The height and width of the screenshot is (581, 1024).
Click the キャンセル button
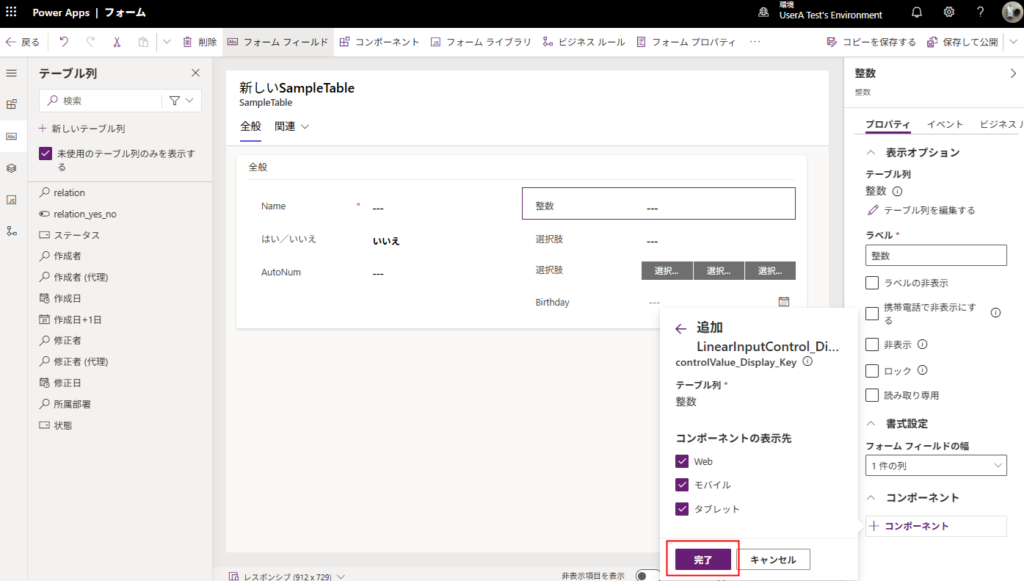click(x=773, y=559)
